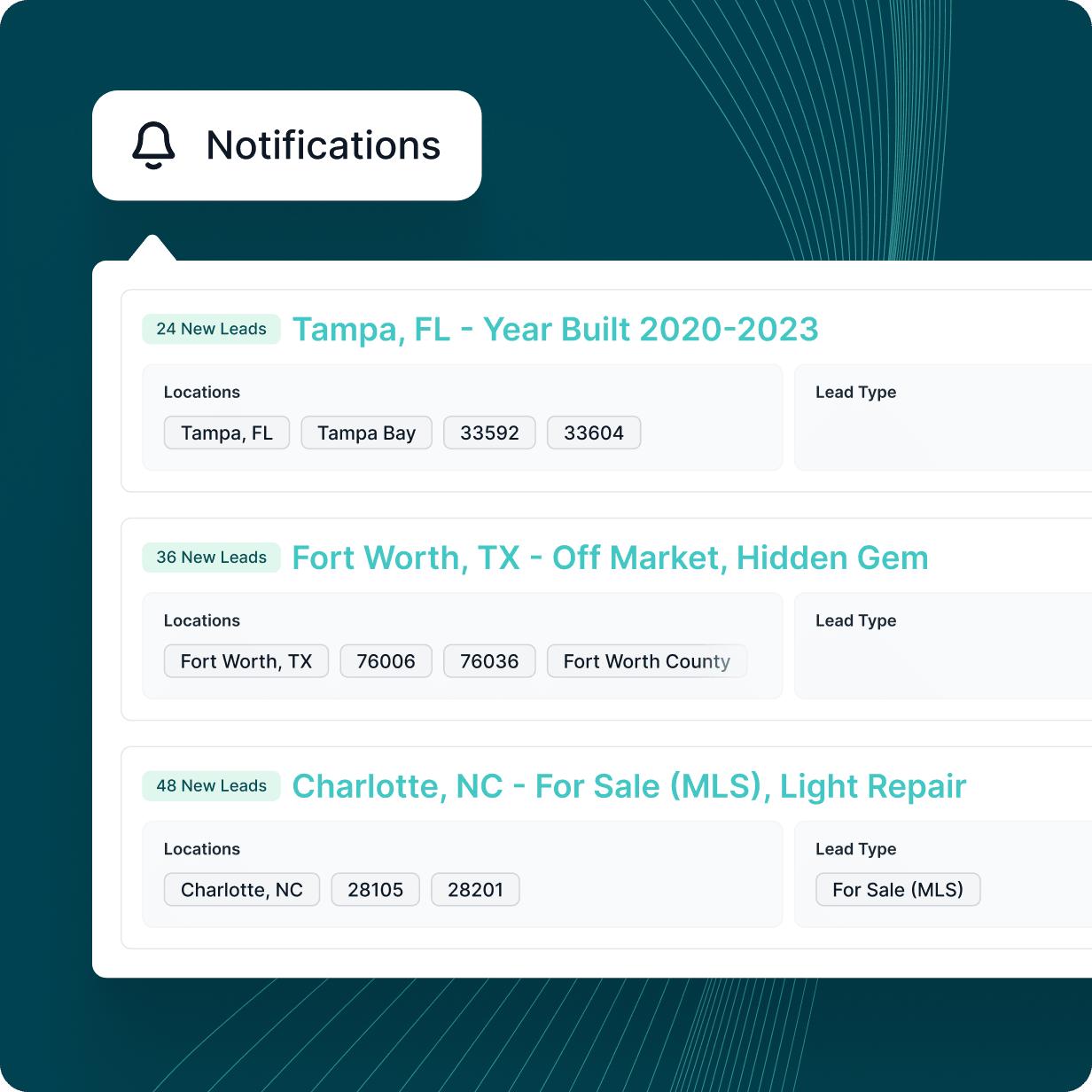Toggle the Fort Worth, TX location filter

pyautogui.click(x=246, y=661)
